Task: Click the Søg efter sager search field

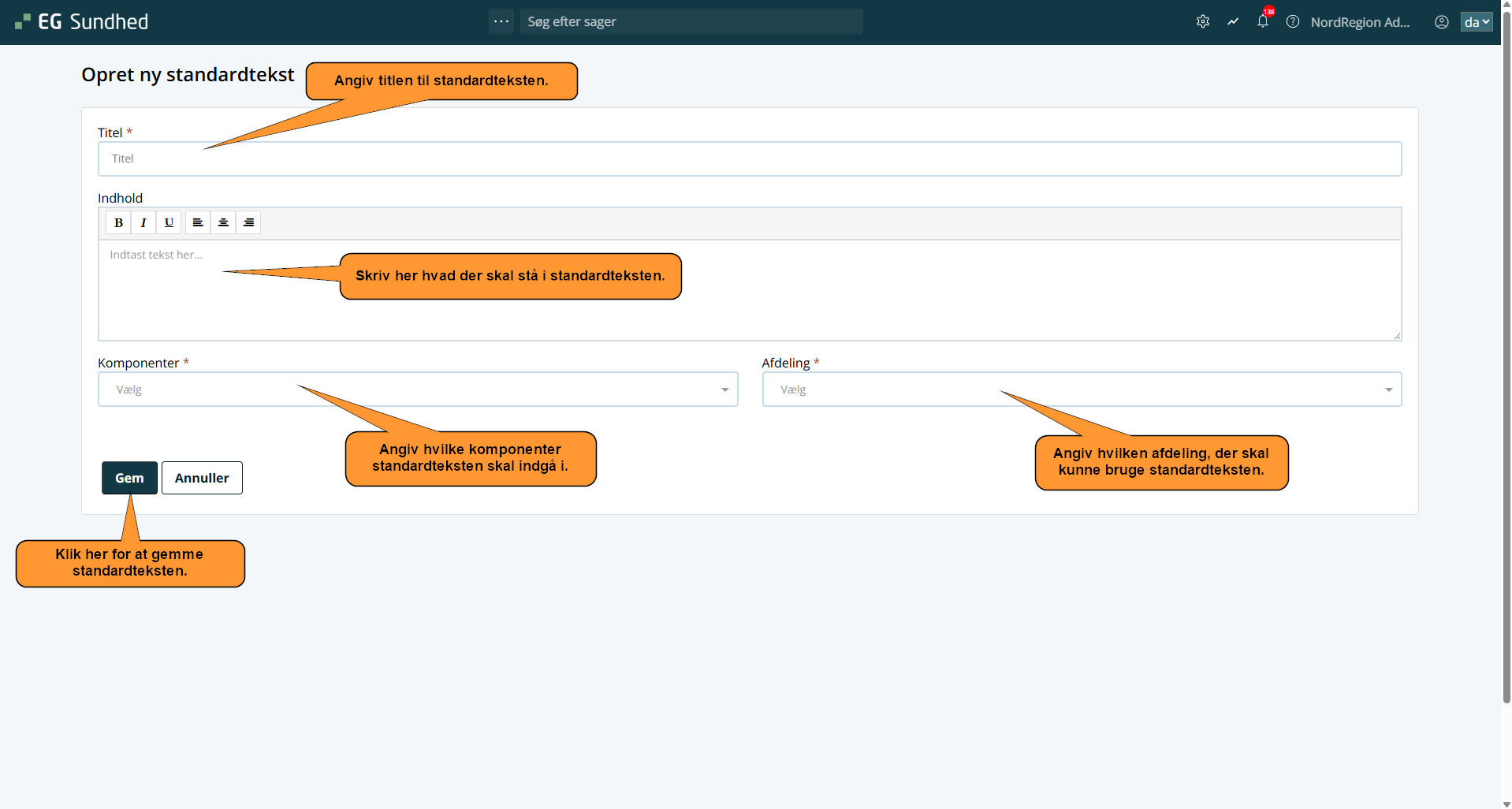Action: (691, 21)
